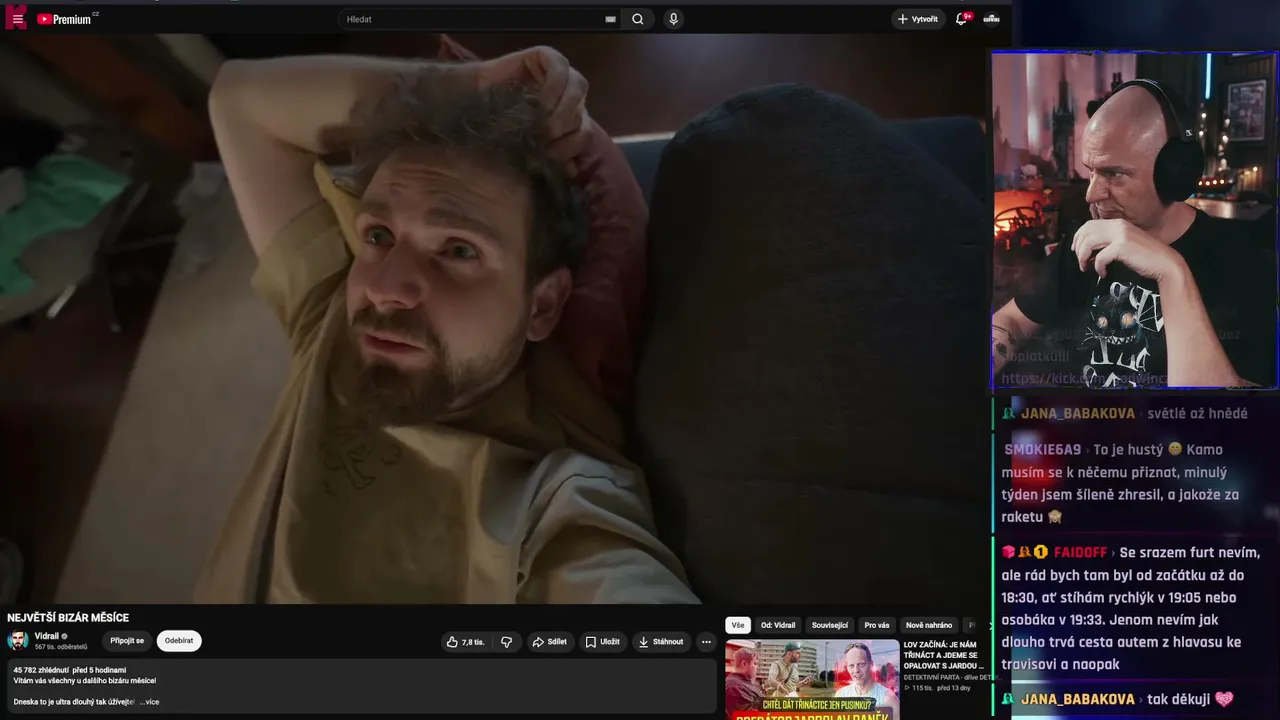Select the Související filter chip

pos(830,625)
